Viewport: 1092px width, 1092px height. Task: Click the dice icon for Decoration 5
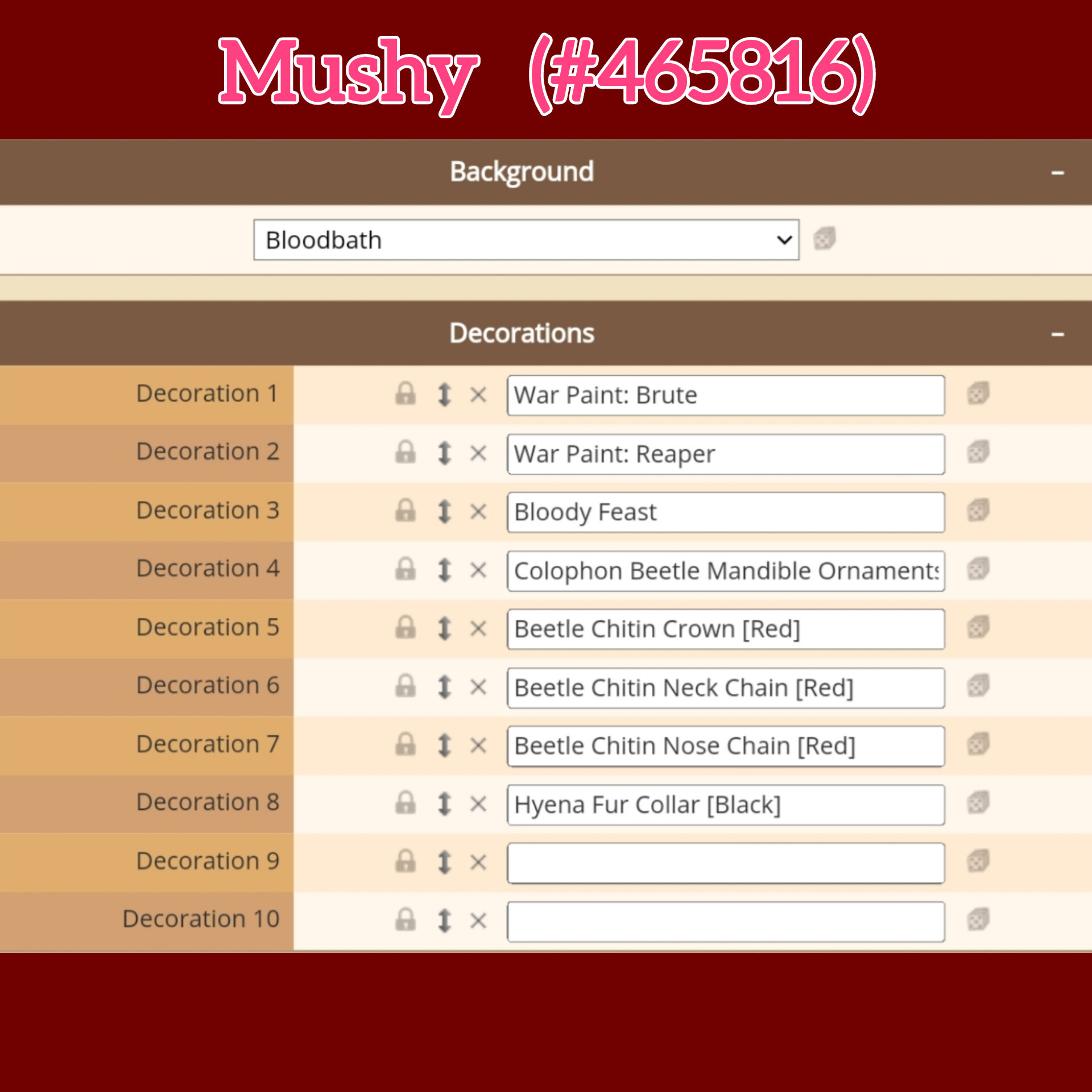(x=978, y=627)
